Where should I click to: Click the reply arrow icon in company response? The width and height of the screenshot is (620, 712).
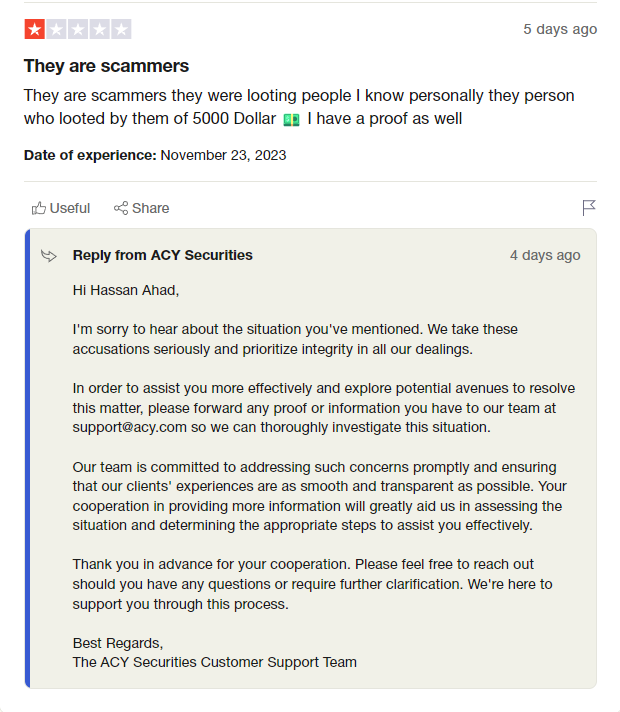[x=49, y=256]
